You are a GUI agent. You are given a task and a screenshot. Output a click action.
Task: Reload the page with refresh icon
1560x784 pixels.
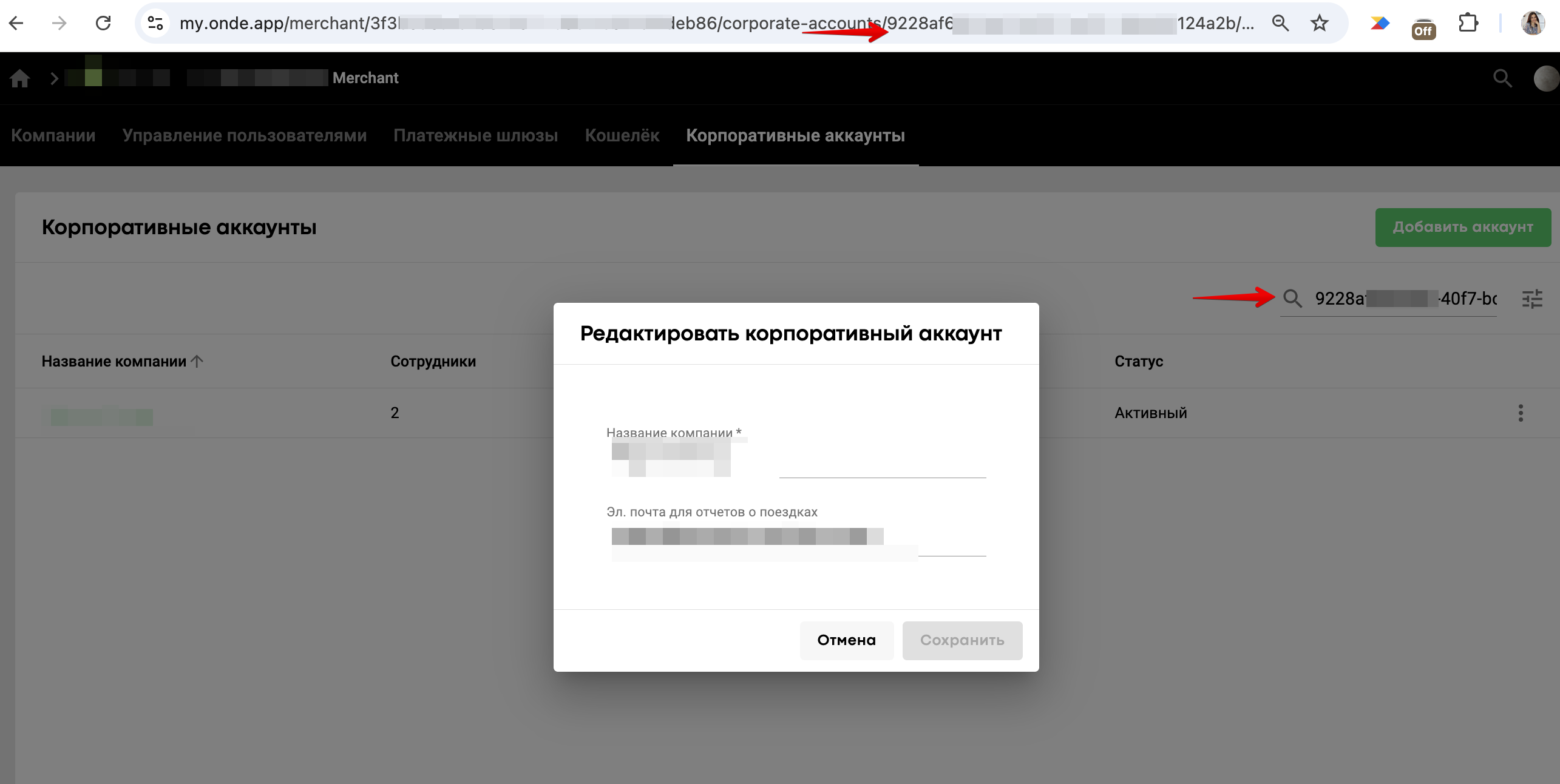[103, 23]
